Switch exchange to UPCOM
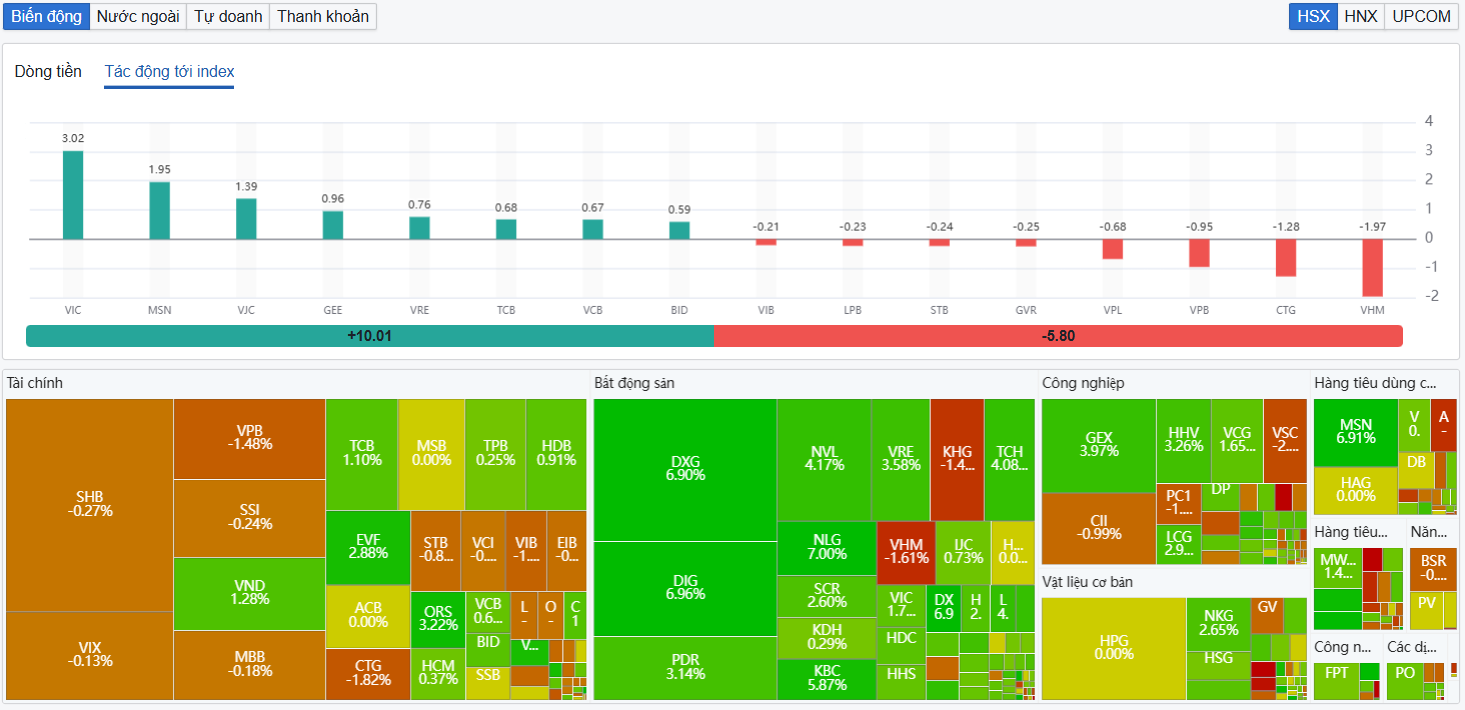The width and height of the screenshot is (1465, 710). (x=1421, y=16)
